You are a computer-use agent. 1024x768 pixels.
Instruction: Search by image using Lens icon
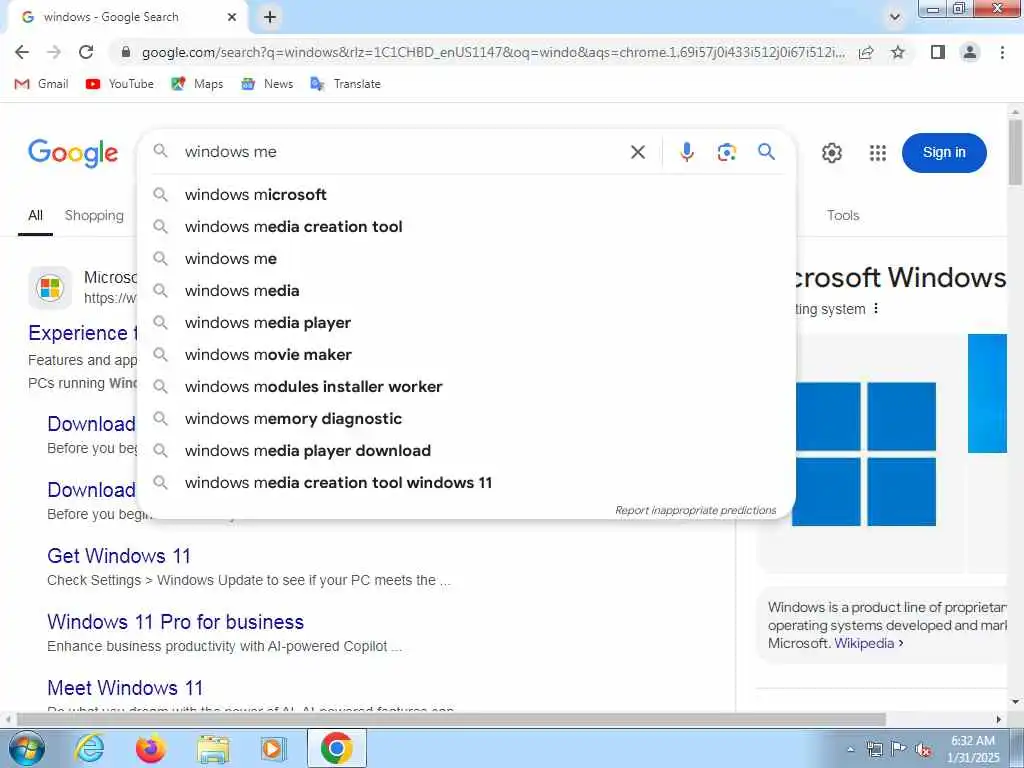[x=726, y=152]
